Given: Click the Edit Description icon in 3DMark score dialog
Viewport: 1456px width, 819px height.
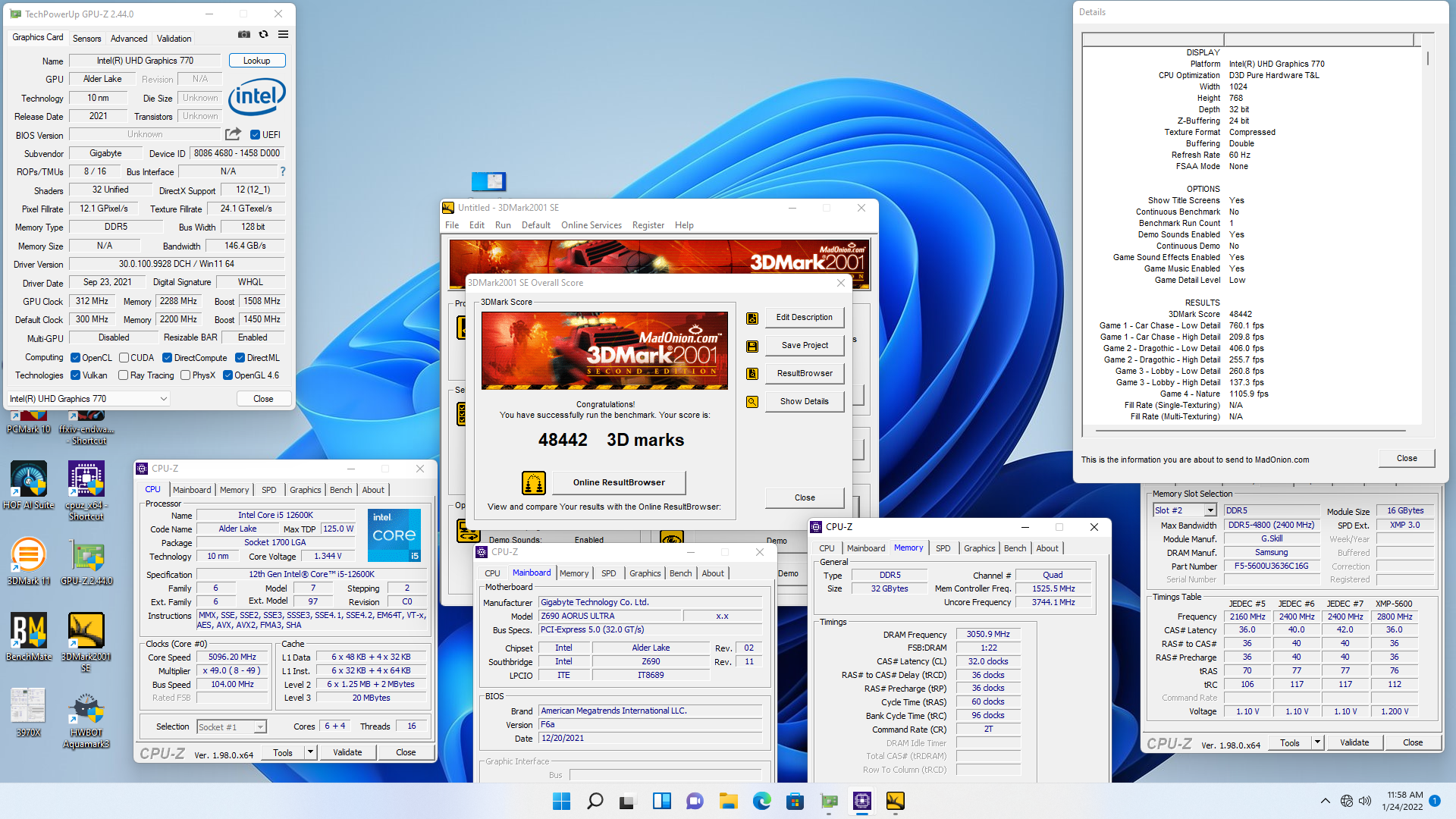Looking at the screenshot, I should click(752, 318).
